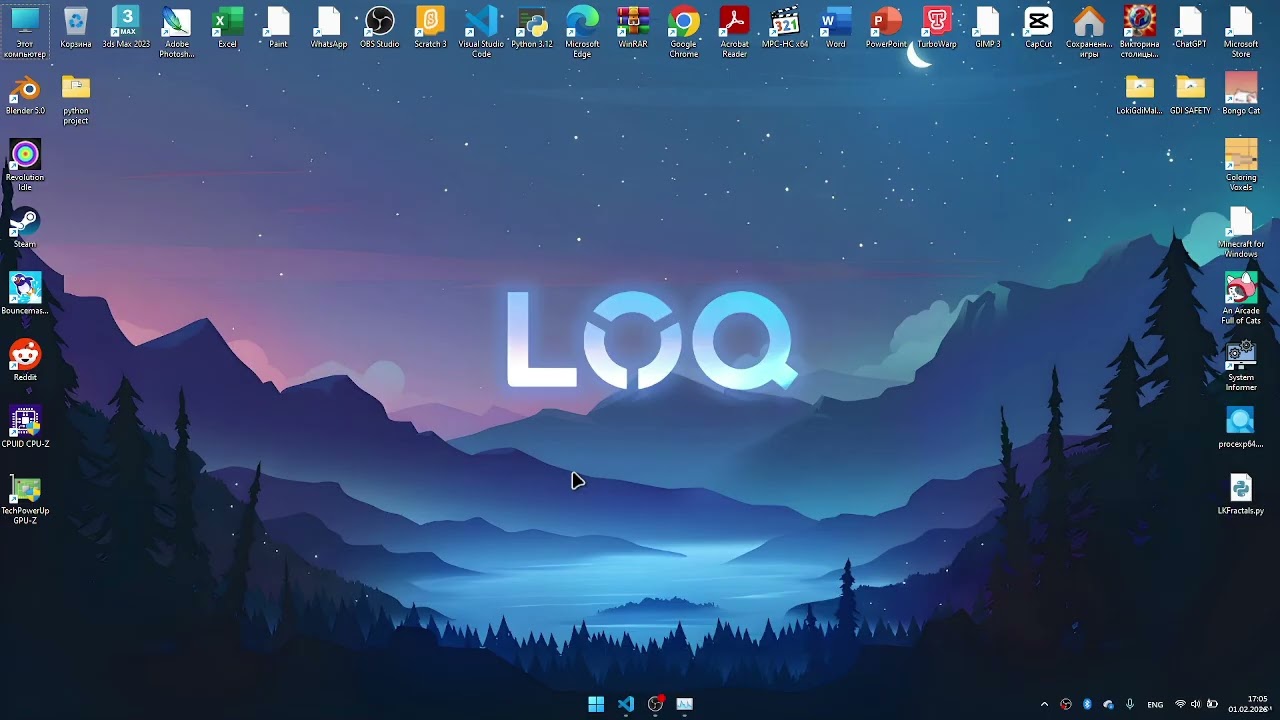Show hidden system tray icons
Viewport: 1280px width, 720px height.
tap(1045, 705)
